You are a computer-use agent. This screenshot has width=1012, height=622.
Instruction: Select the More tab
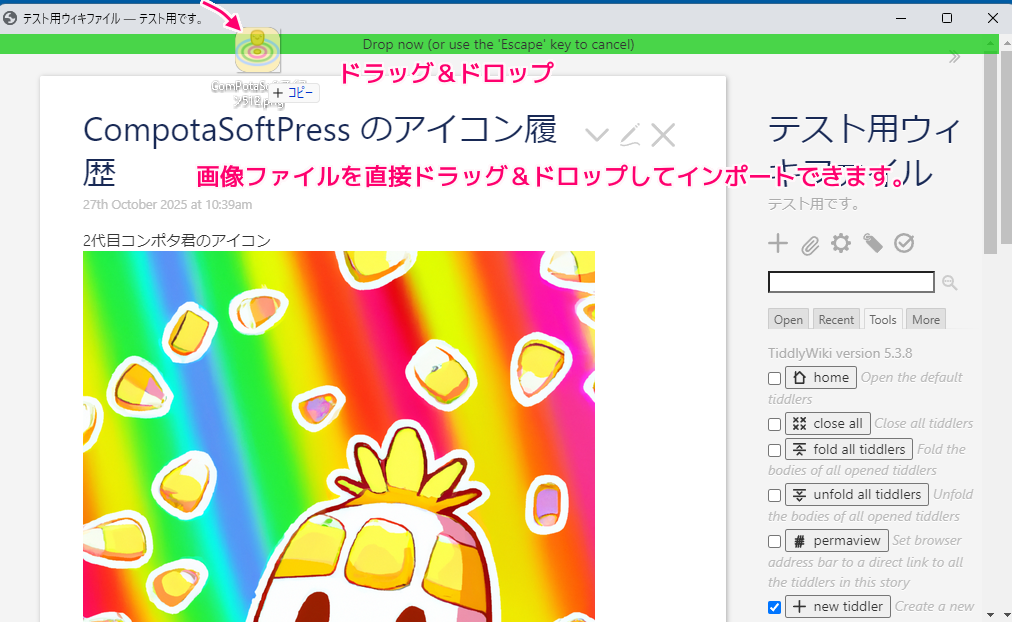pyautogui.click(x=926, y=319)
